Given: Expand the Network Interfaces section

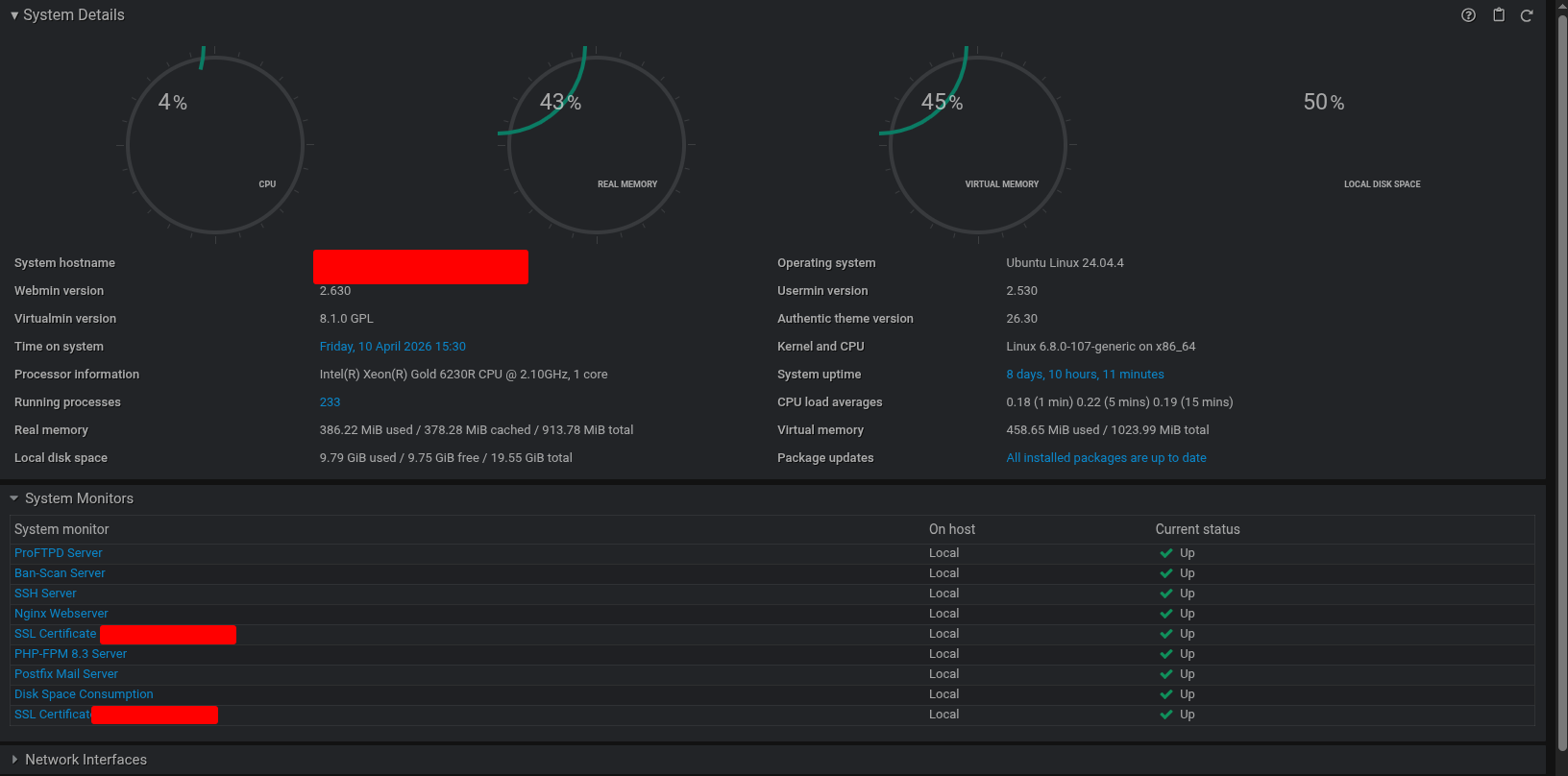Looking at the screenshot, I should click(x=14, y=760).
